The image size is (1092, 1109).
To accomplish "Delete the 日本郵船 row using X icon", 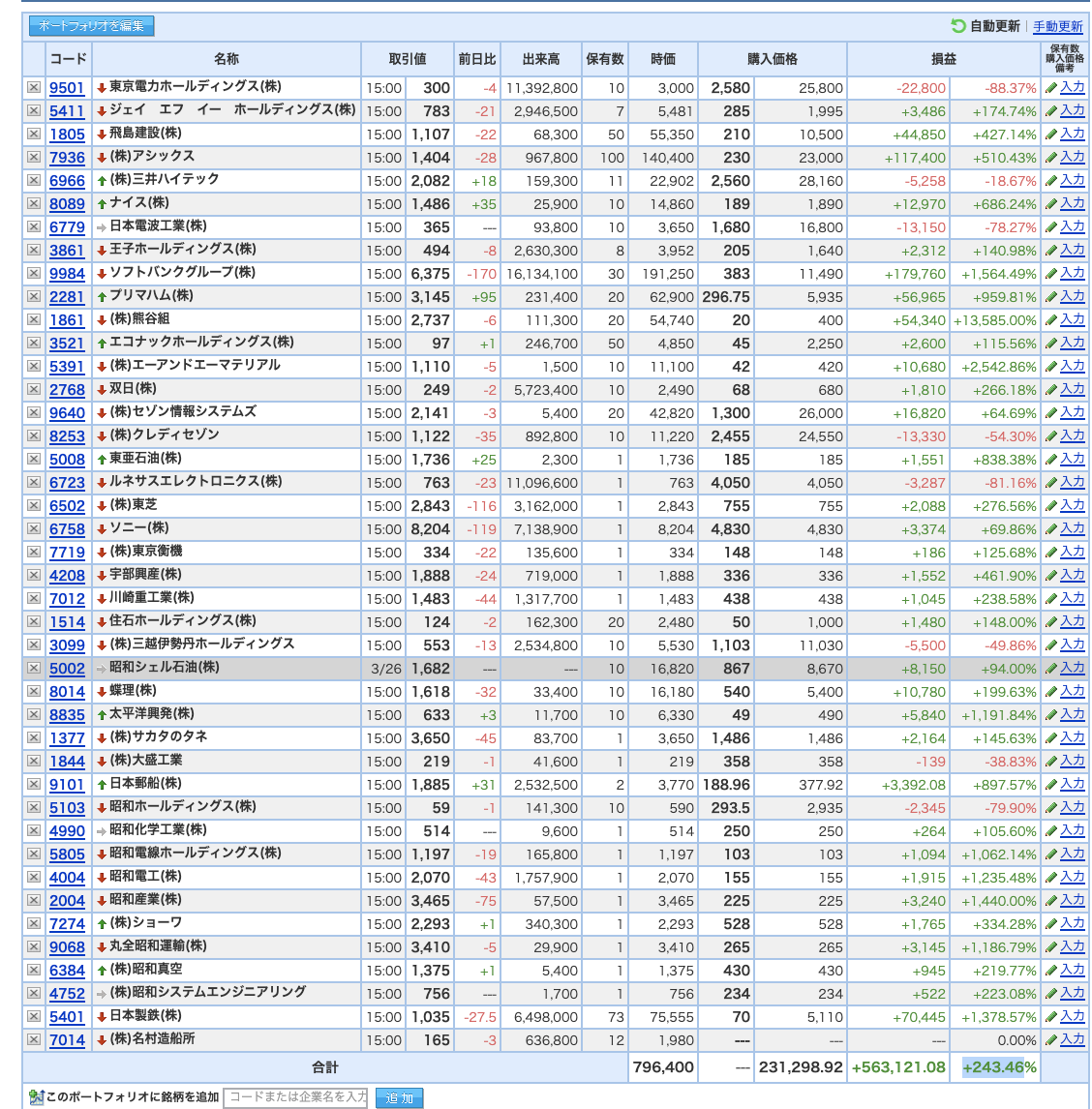I will click(33, 784).
